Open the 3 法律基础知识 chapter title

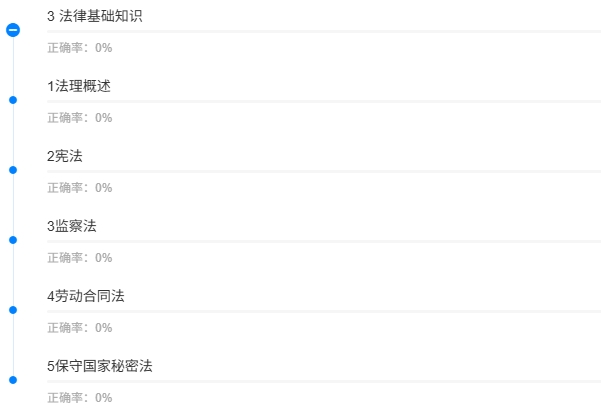point(95,16)
